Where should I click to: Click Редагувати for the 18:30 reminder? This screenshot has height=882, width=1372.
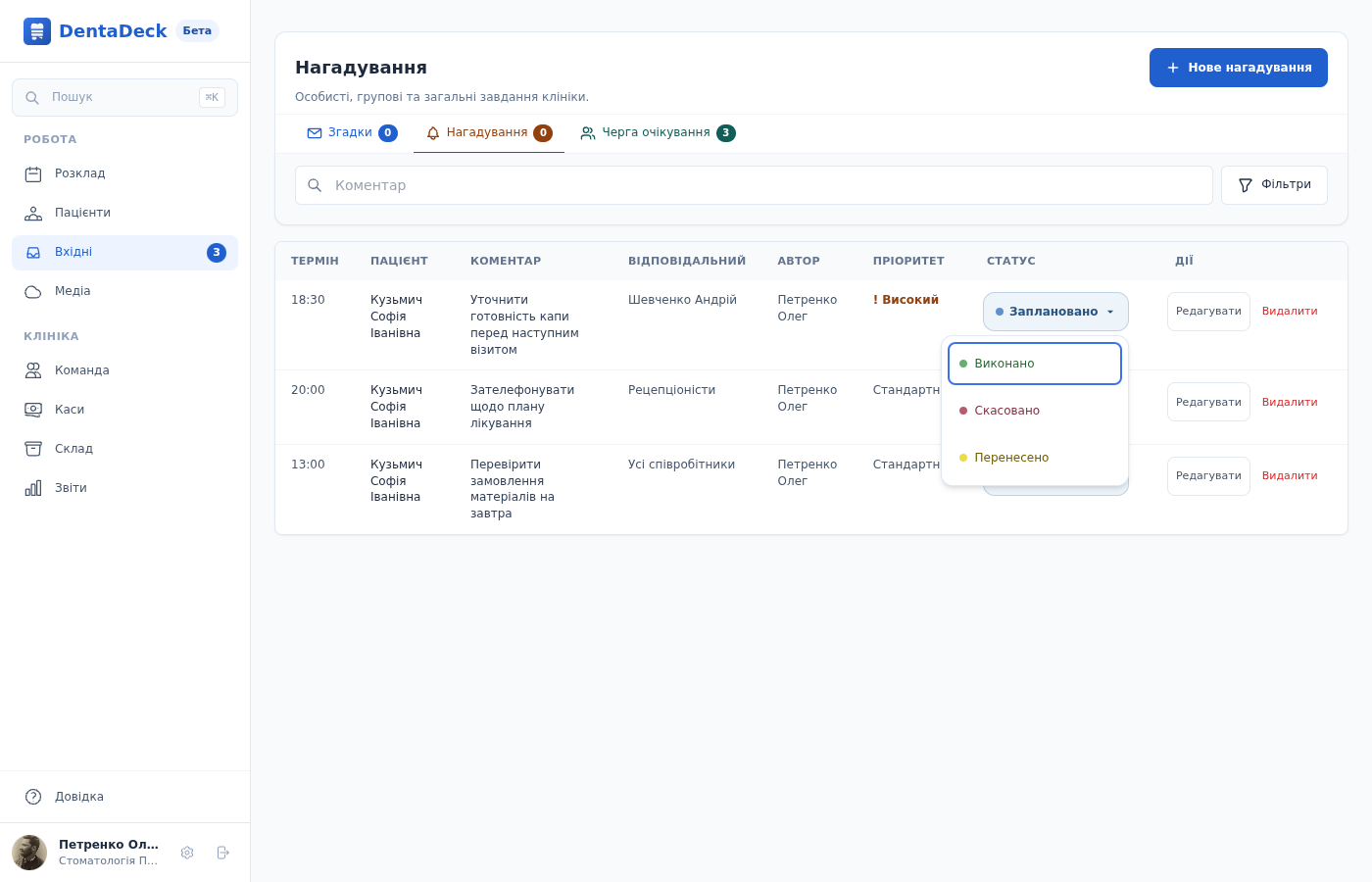[1208, 312]
